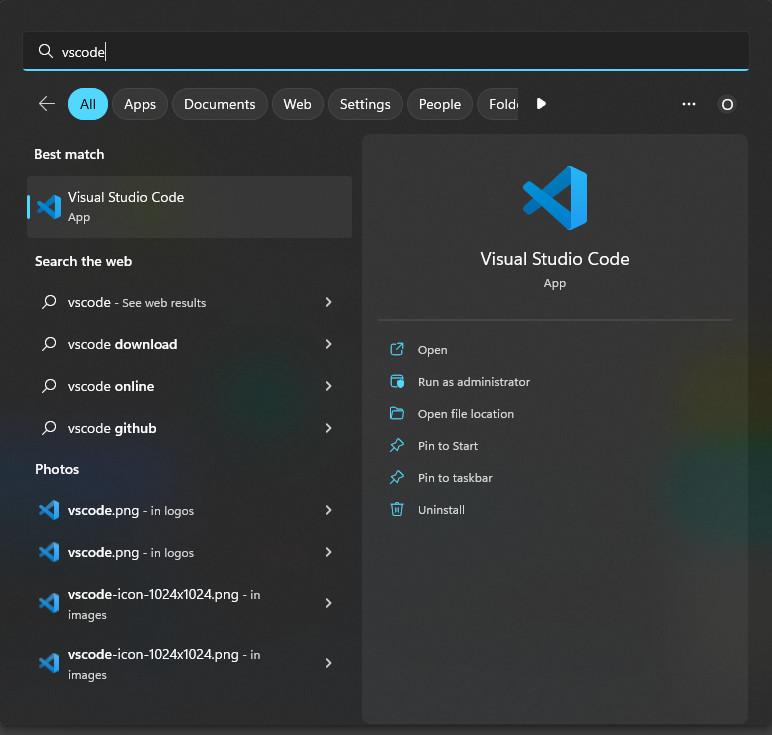This screenshot has height=735, width=772.
Task: Switch to the Apps filter tab
Action: coord(140,104)
